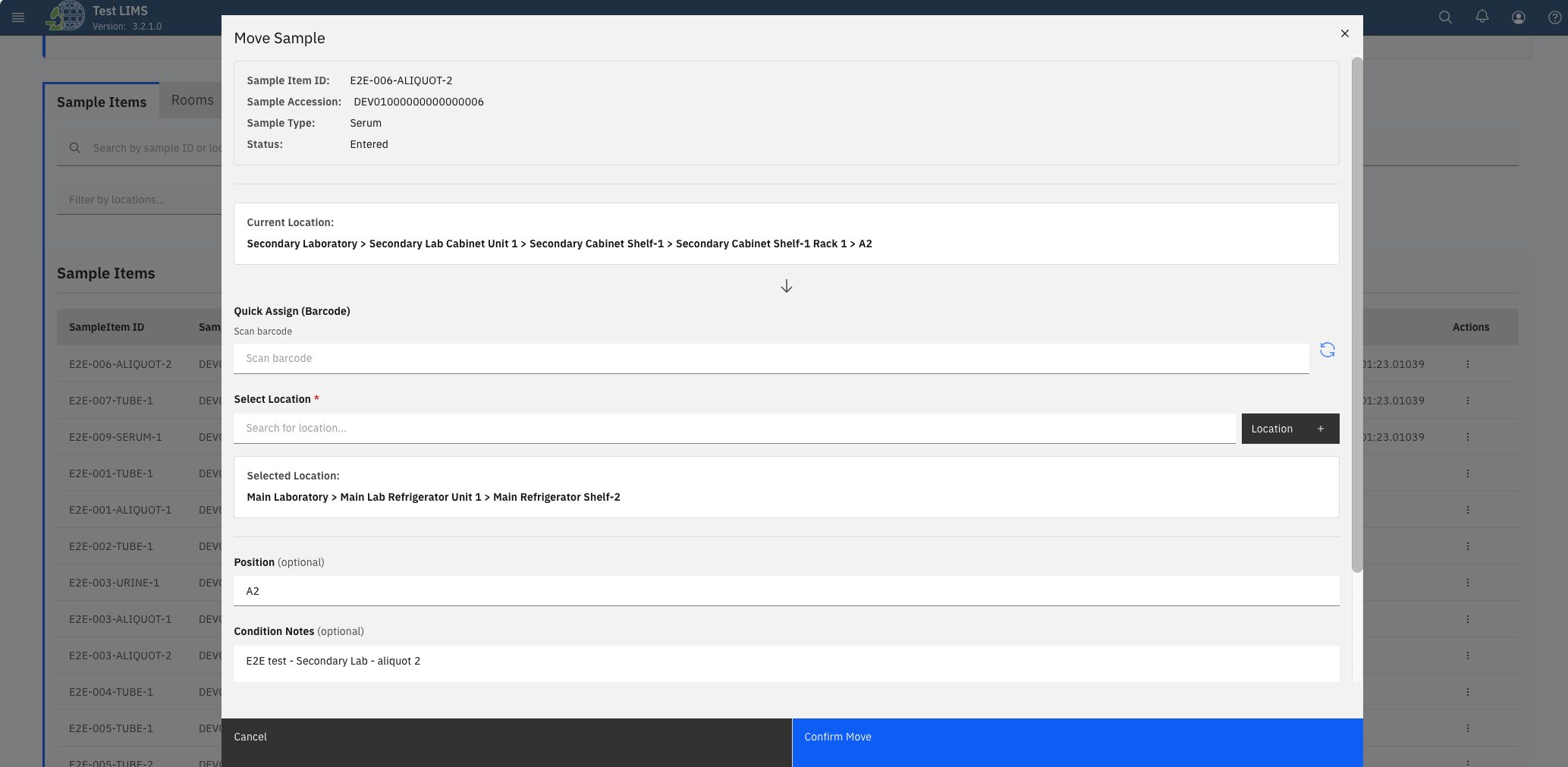The image size is (1568, 767).
Task: Click Sample Item ID value in dialog
Action: pos(401,80)
